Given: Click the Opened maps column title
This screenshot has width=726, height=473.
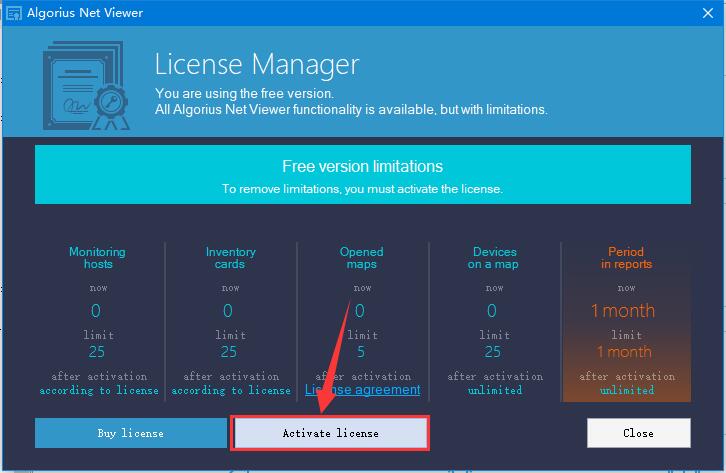Looking at the screenshot, I should point(362,258).
